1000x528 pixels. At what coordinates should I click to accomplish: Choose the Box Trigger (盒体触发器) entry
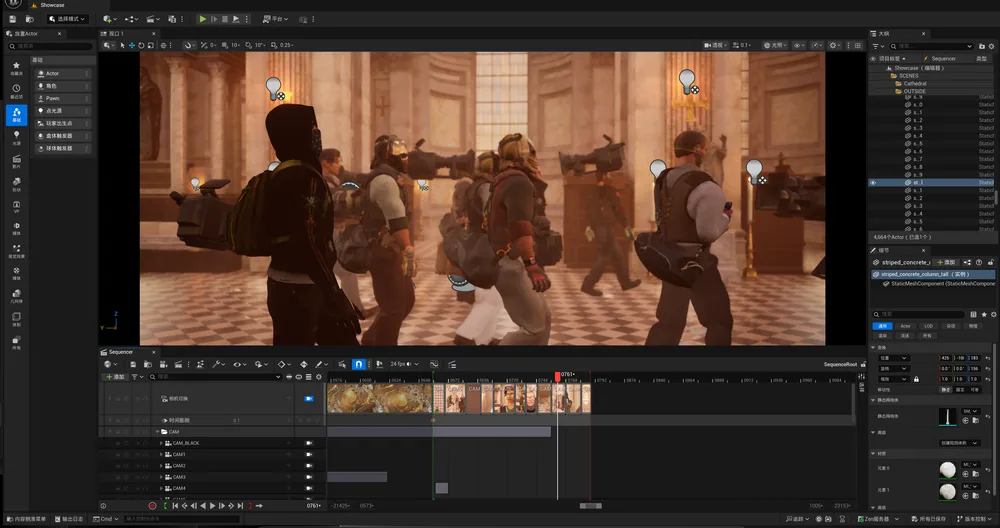pyautogui.click(x=62, y=136)
